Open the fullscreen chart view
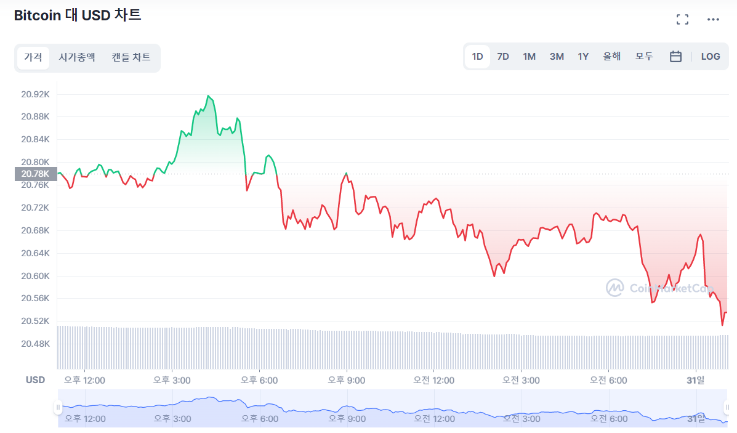The width and height of the screenshot is (737, 433). coord(682,19)
